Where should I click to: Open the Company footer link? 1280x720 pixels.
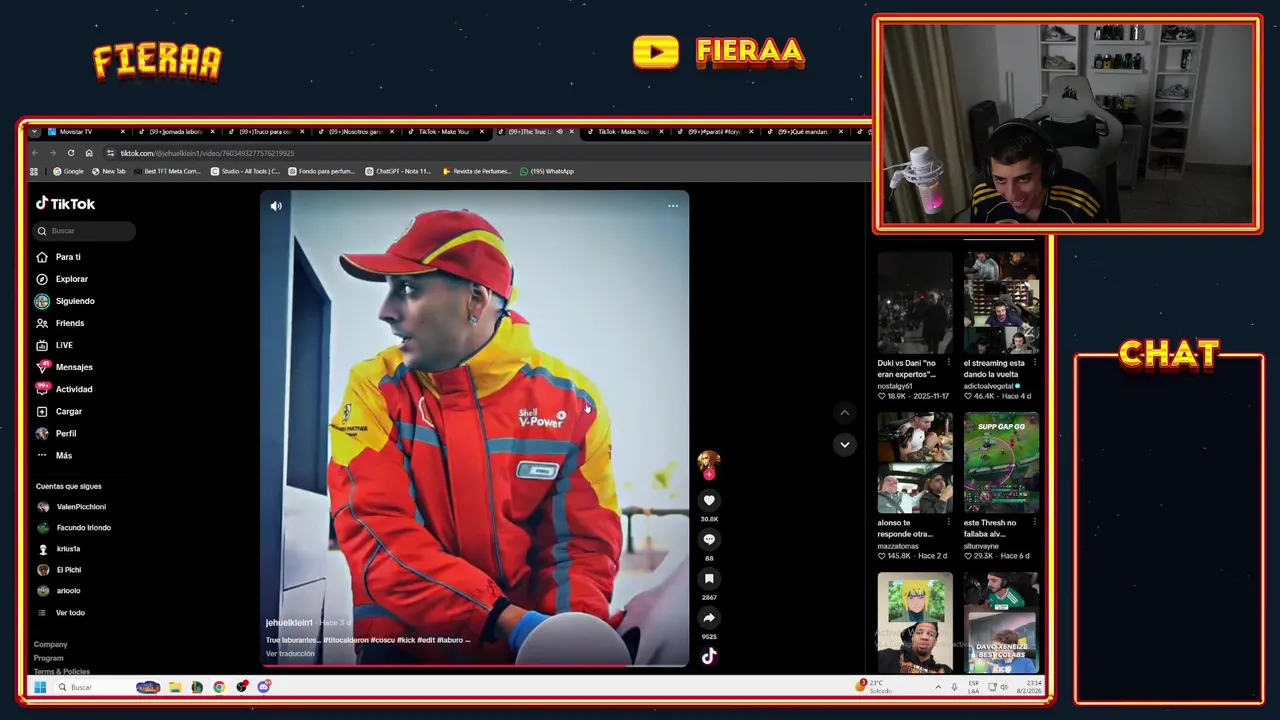click(50, 644)
